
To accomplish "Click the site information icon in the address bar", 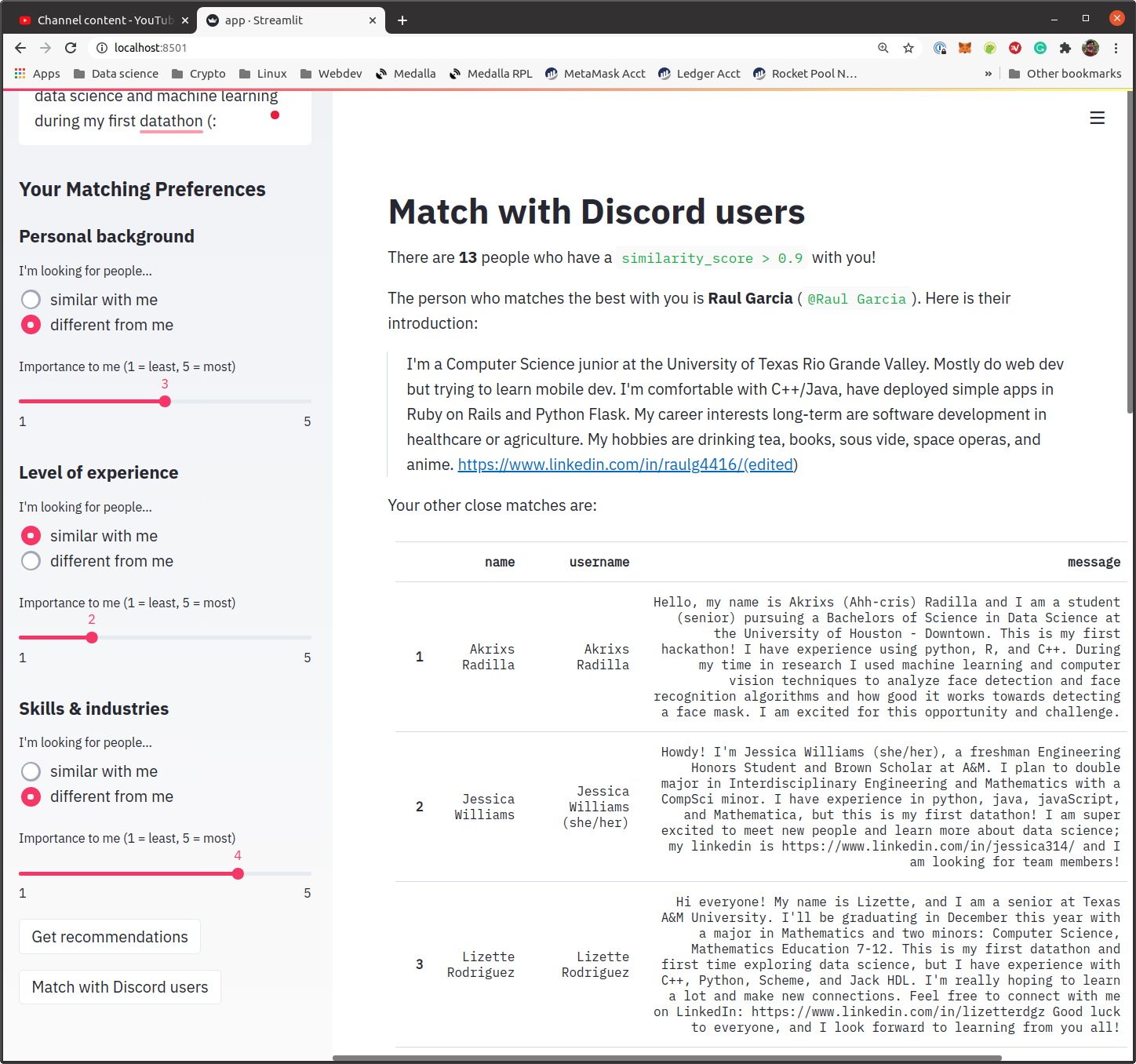I will coord(101,48).
